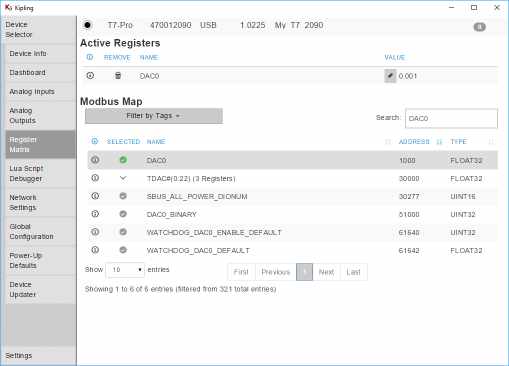Expand the TDAC#(0:22) register group
The height and width of the screenshot is (366, 509).
[123, 178]
